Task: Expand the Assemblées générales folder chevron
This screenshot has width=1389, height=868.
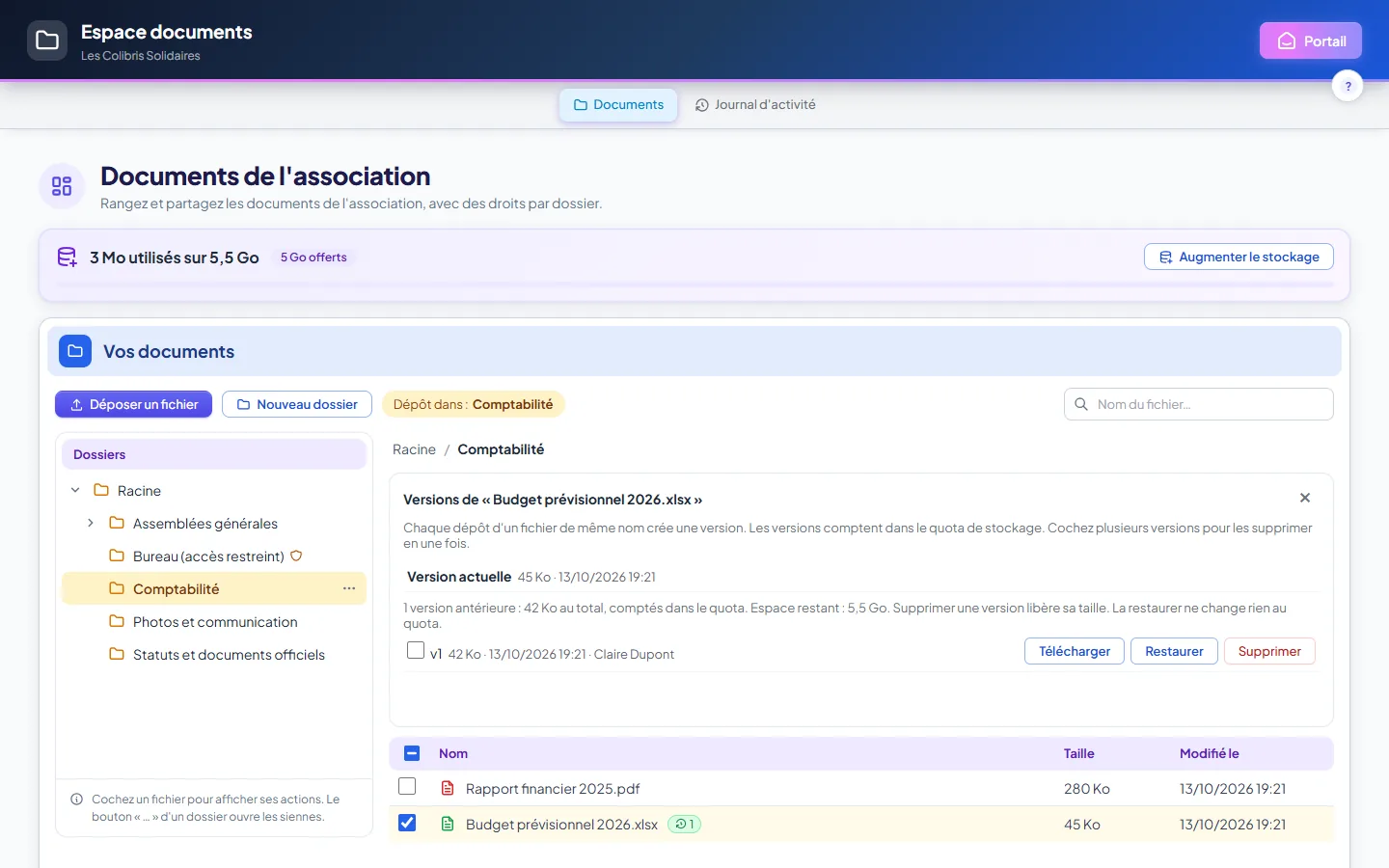Action: (x=91, y=523)
